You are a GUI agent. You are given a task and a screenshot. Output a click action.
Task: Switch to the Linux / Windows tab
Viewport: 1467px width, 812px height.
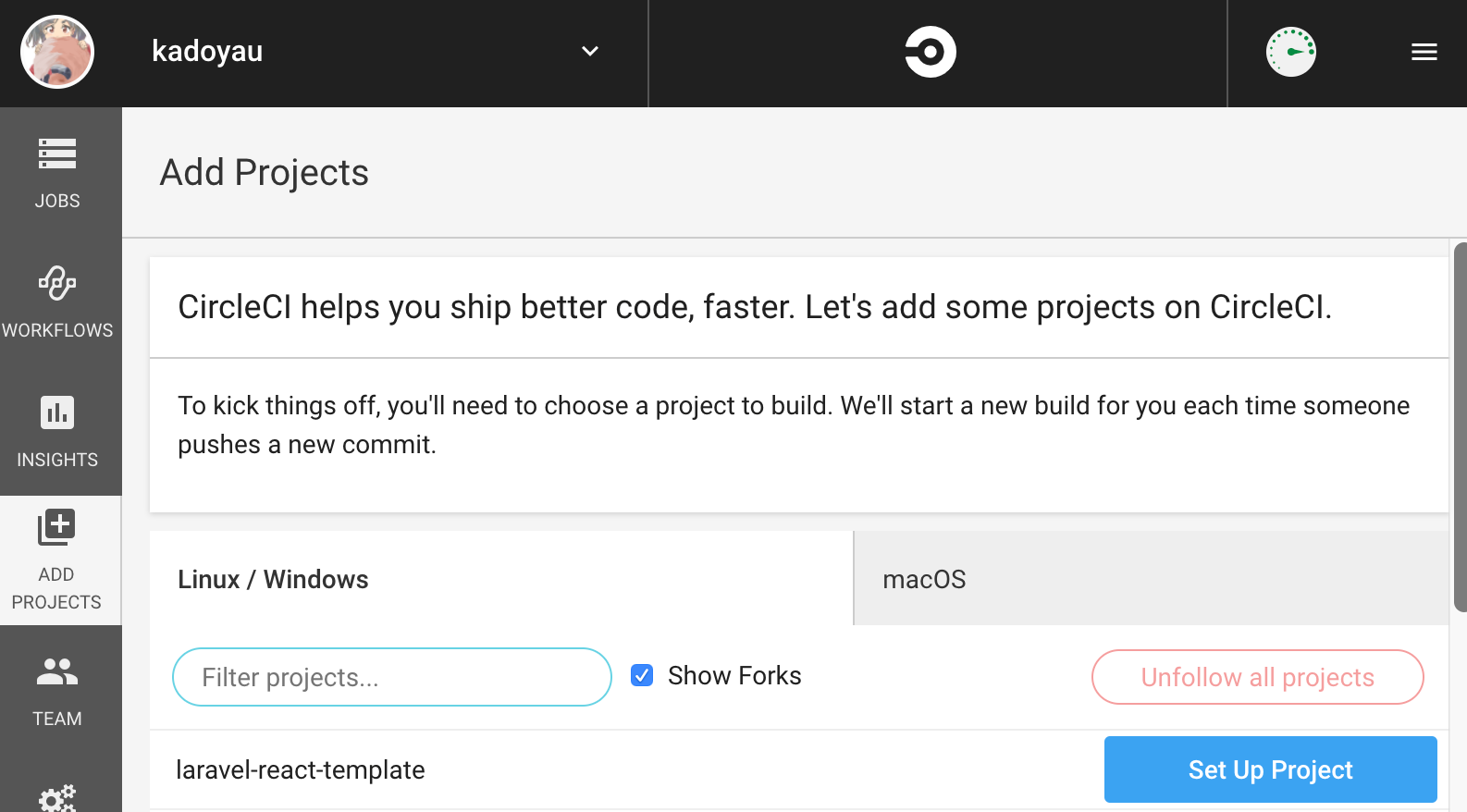(x=273, y=580)
